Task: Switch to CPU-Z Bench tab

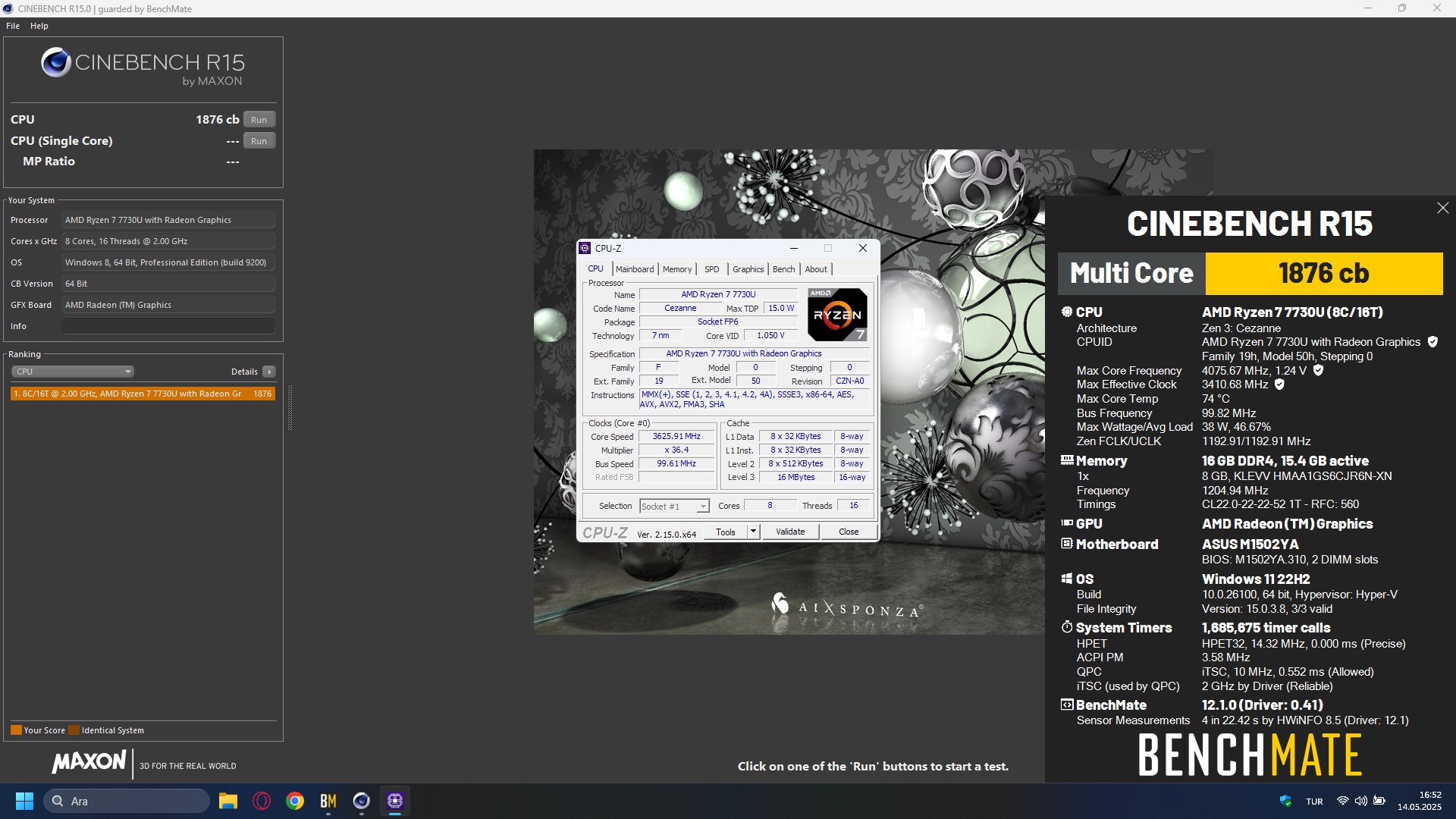Action: [x=783, y=269]
